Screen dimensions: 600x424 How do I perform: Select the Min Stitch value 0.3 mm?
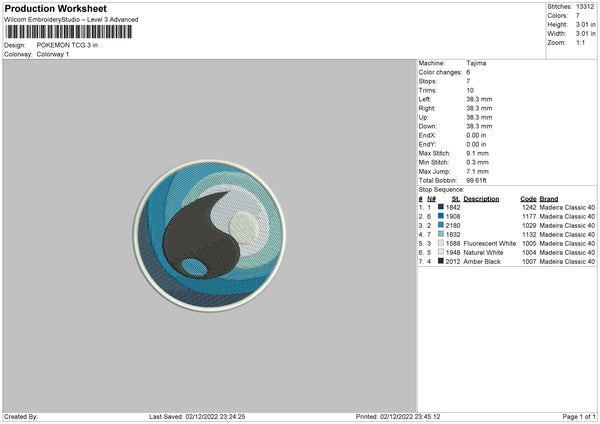click(x=477, y=163)
